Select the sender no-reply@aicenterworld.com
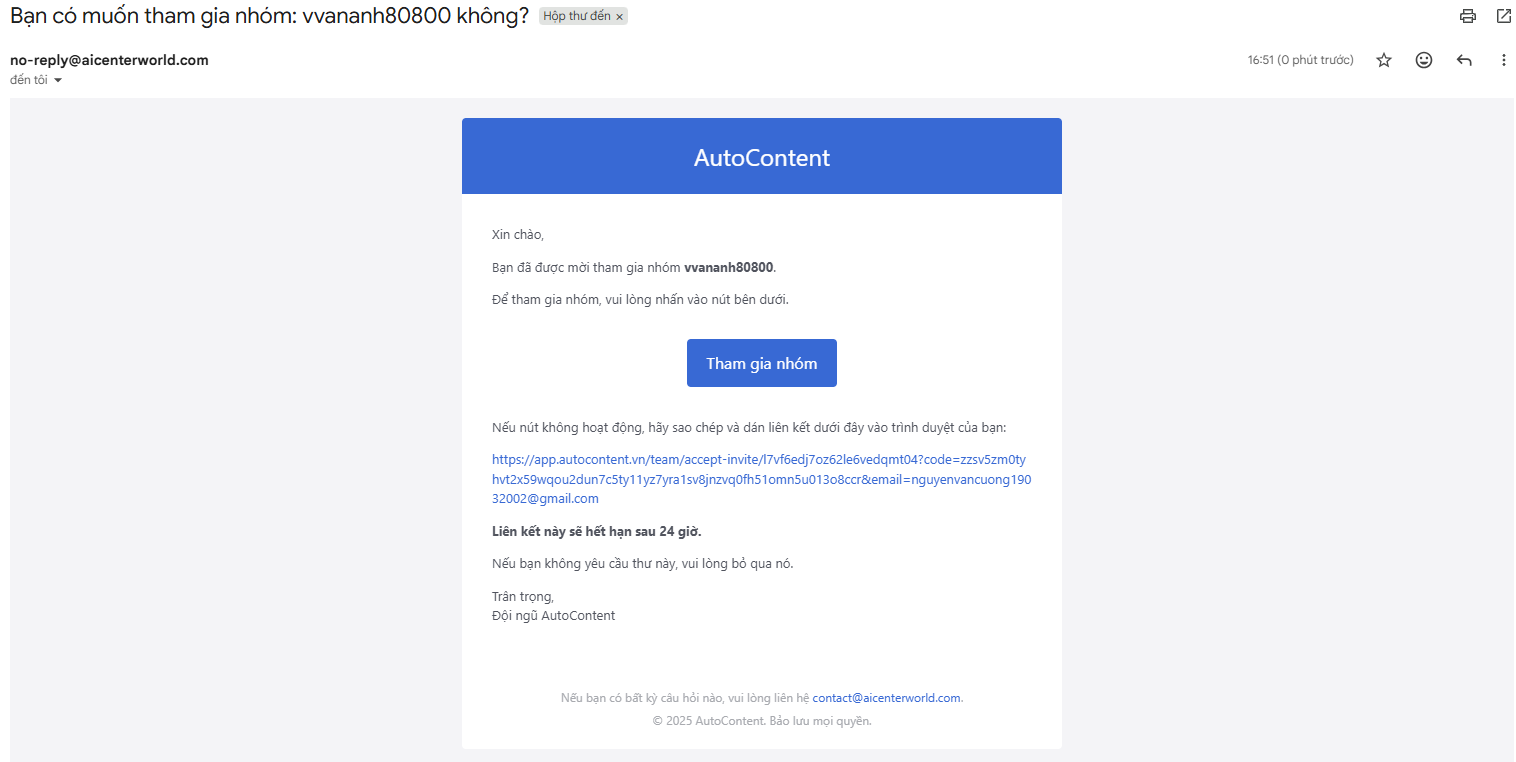 pyautogui.click(x=109, y=60)
